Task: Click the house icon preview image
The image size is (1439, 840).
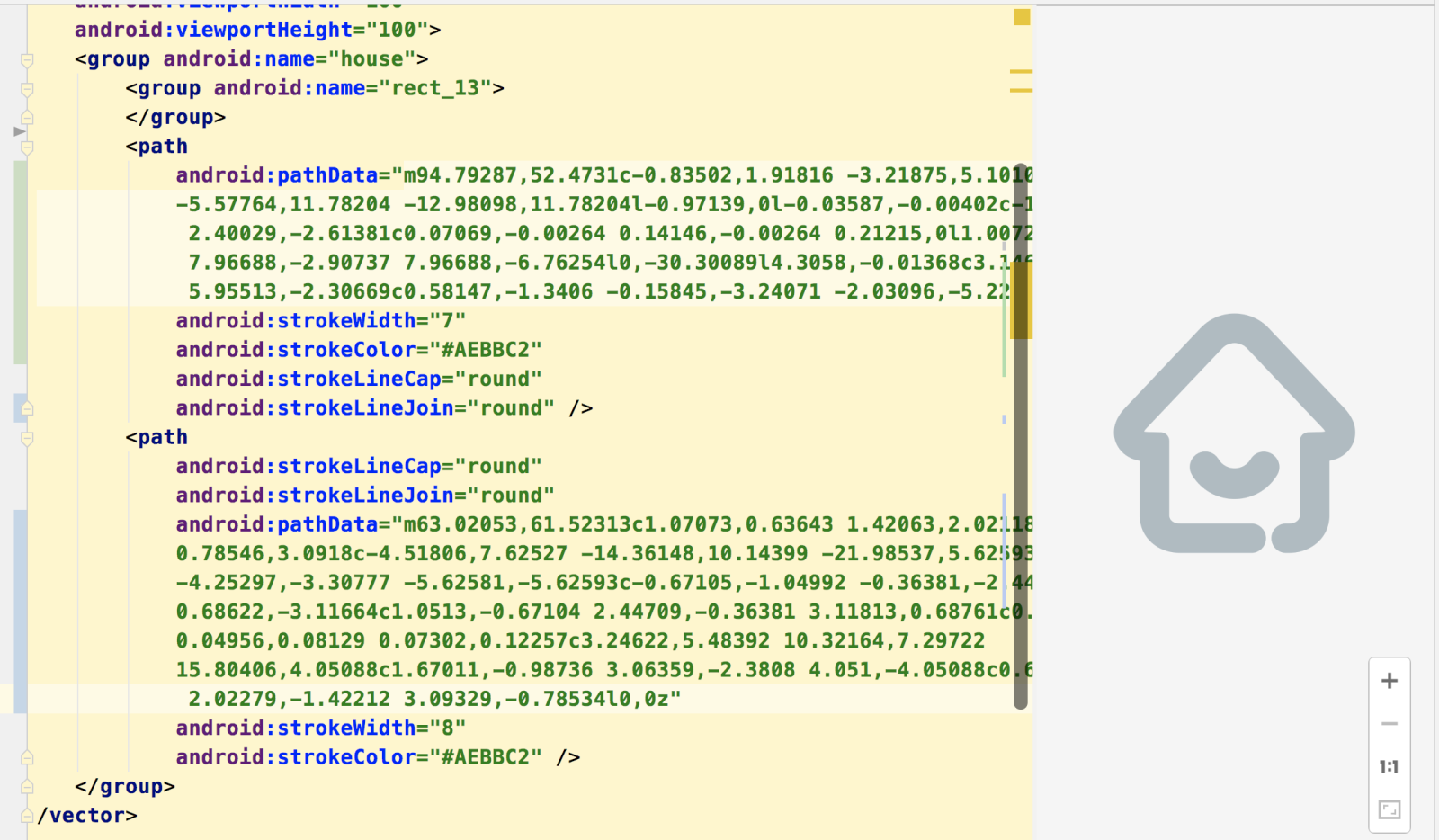Action: 1234,433
